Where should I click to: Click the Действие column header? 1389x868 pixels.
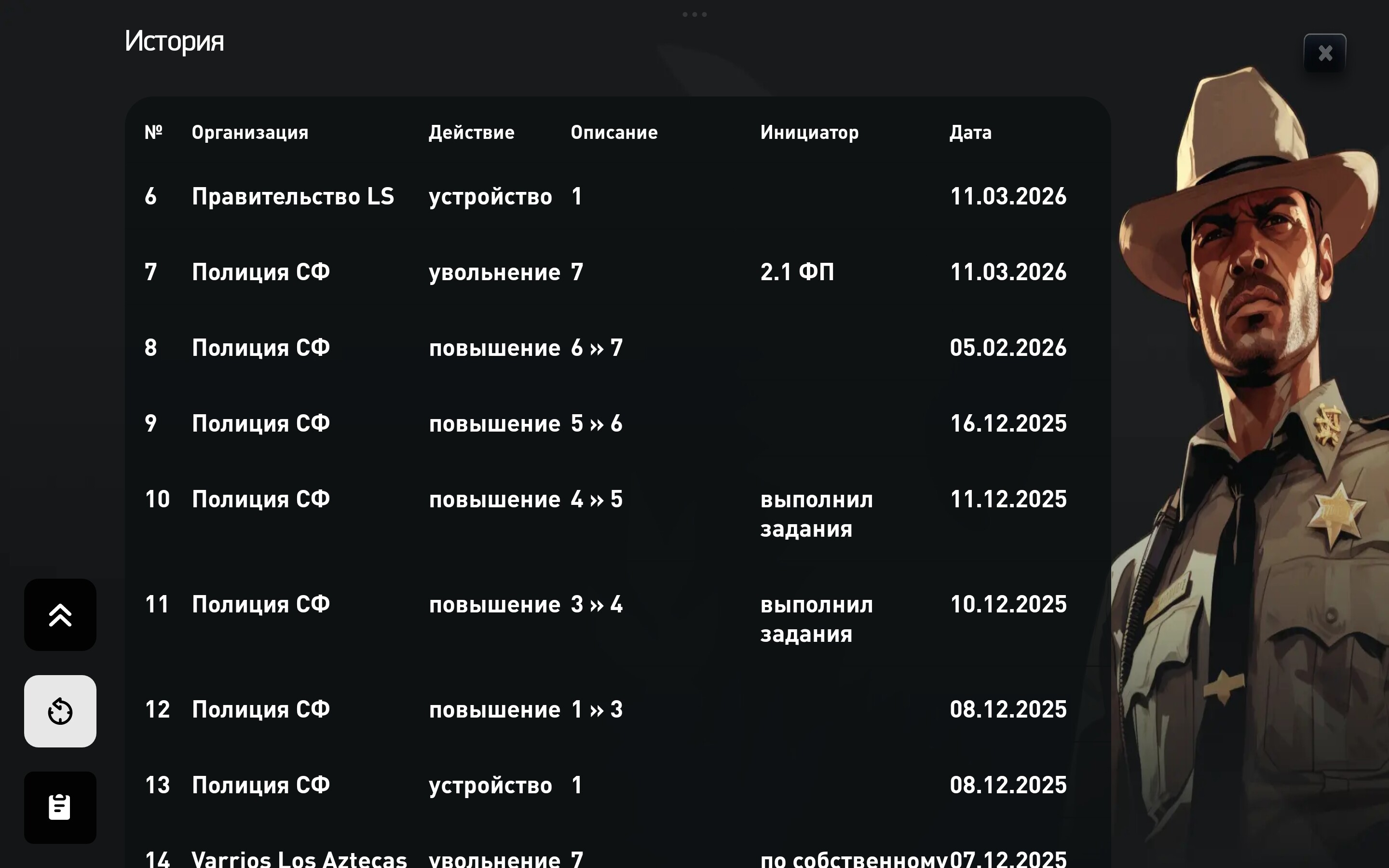[471, 133]
